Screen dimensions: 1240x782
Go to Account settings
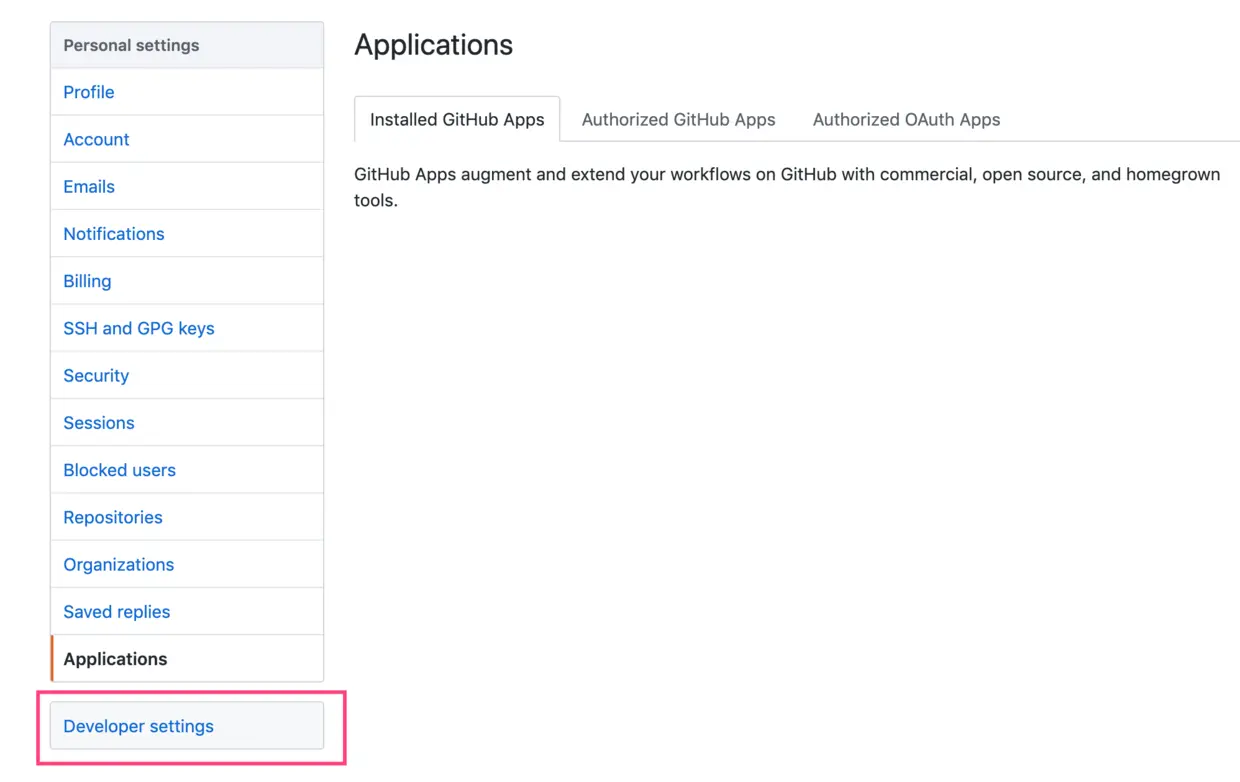coord(96,139)
